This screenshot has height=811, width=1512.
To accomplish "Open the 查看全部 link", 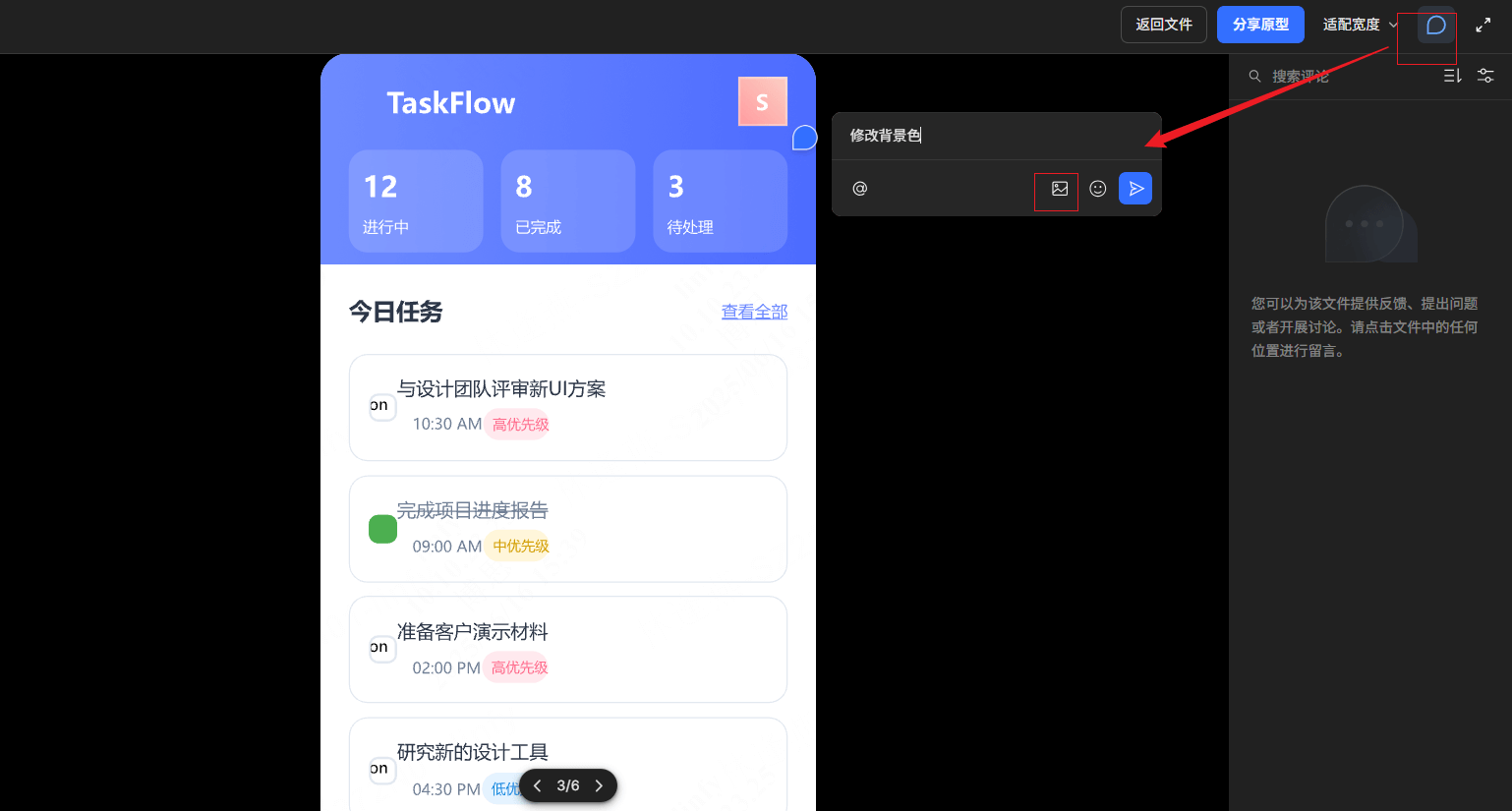I will (754, 312).
